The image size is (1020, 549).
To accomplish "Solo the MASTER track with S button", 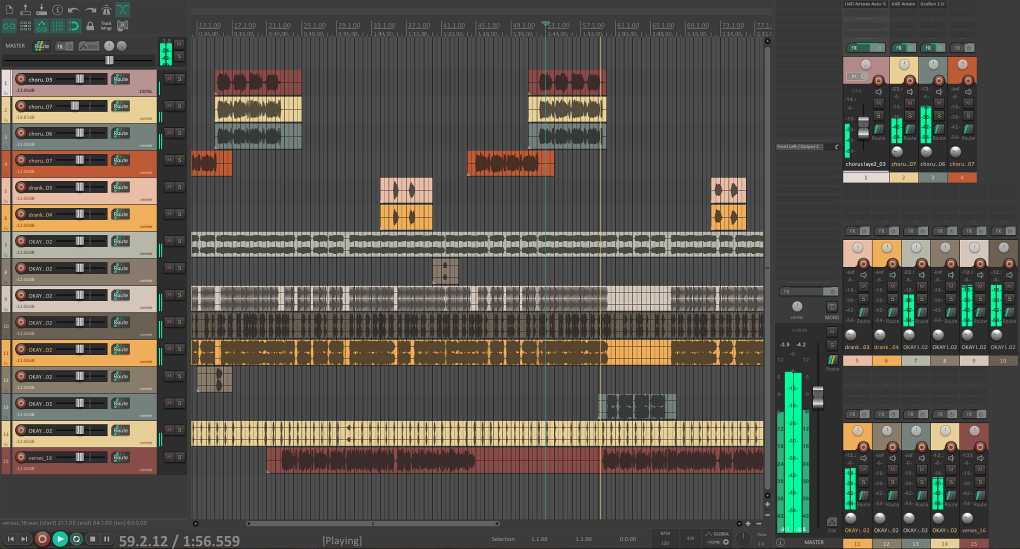I will [179, 57].
